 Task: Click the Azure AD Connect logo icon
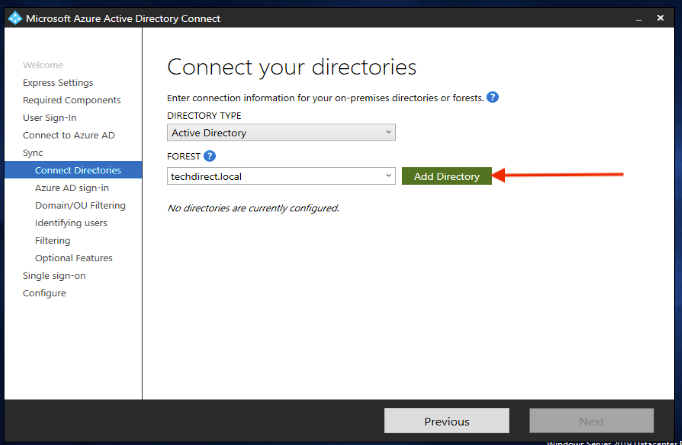[x=15, y=18]
